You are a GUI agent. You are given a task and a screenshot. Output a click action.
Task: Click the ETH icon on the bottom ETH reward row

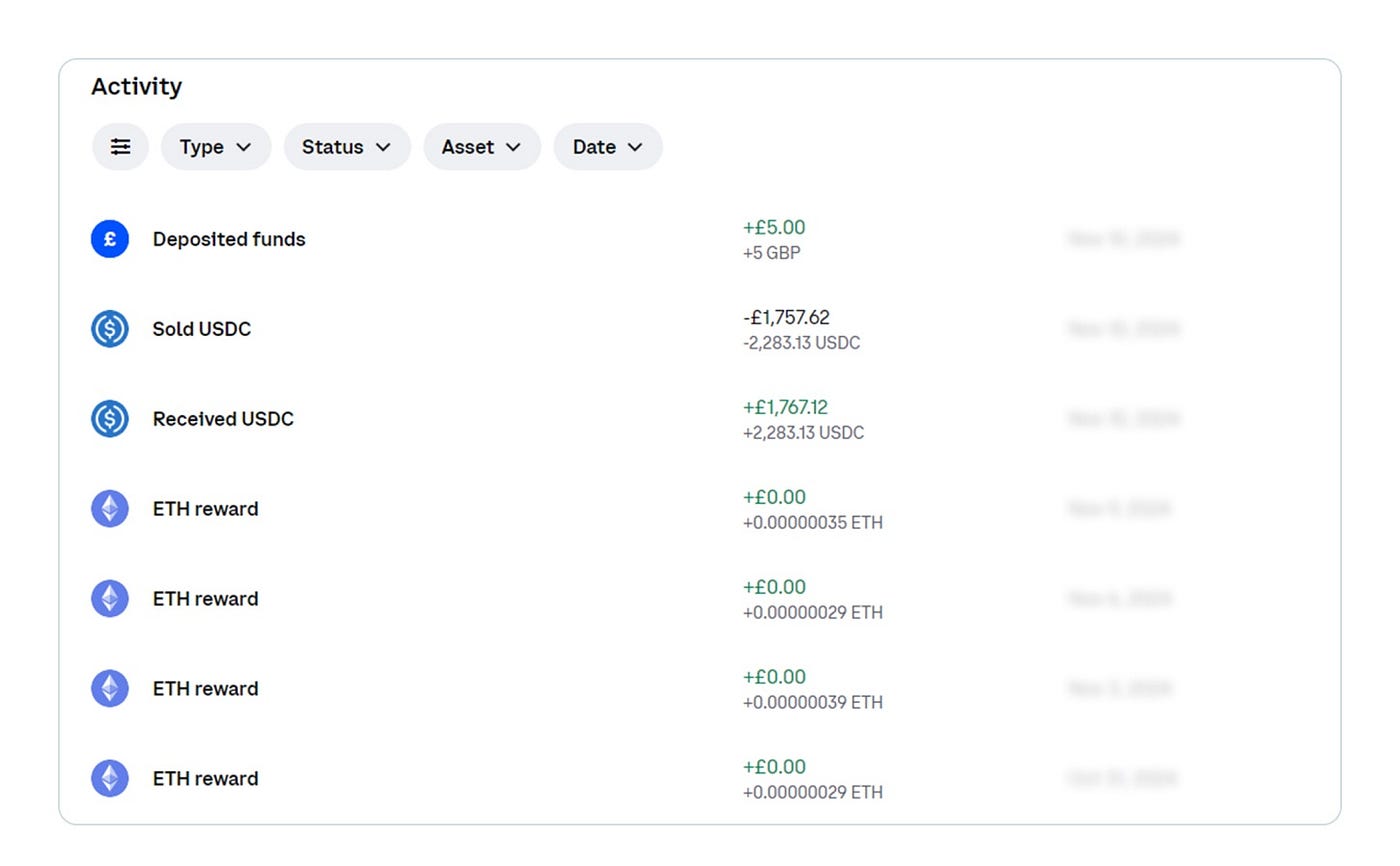[109, 778]
